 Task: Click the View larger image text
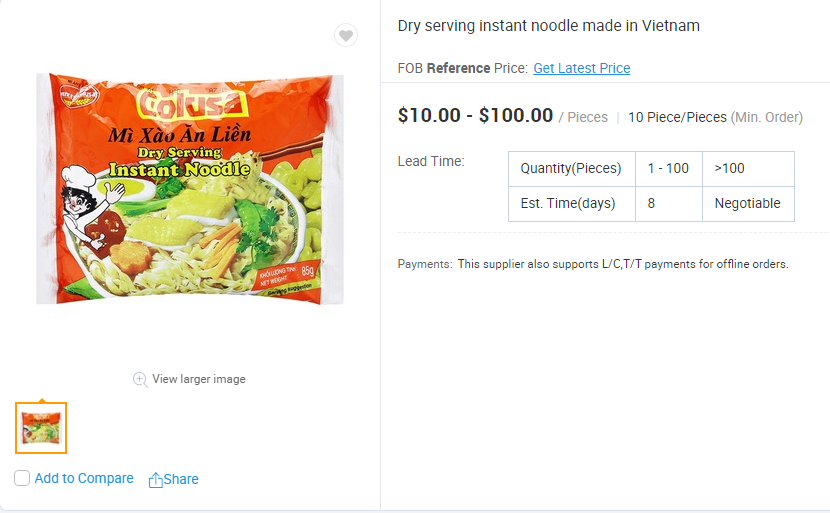coord(198,379)
